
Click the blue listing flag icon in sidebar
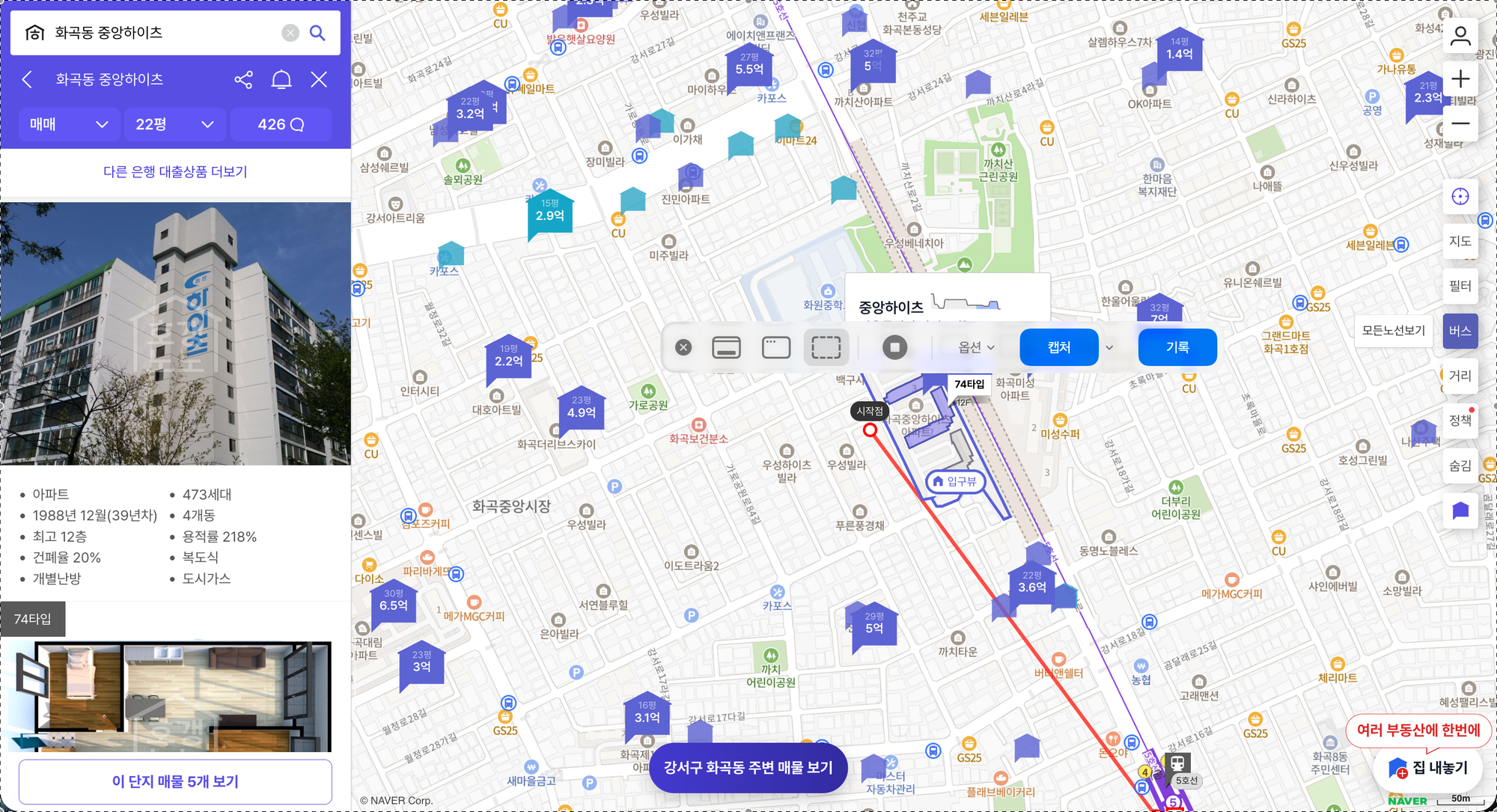[1460, 510]
